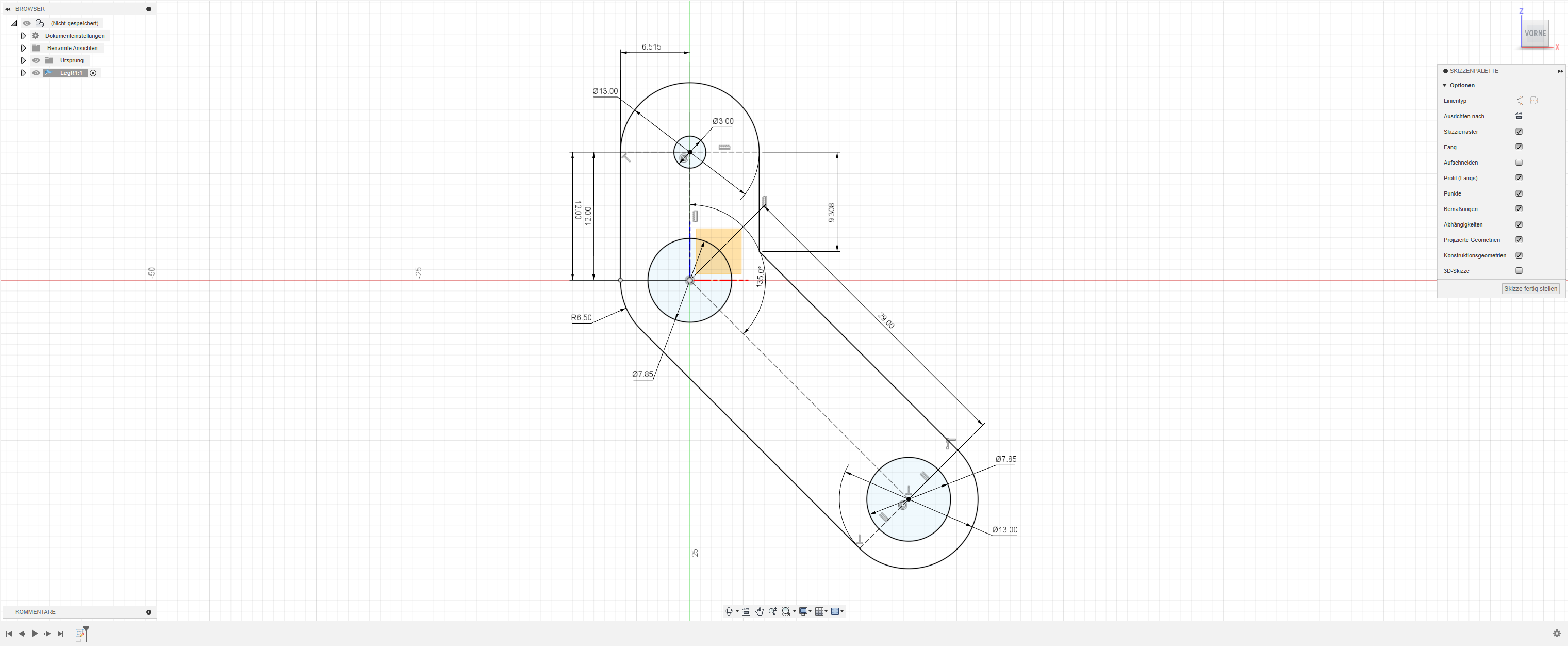Click the 135.0° angle dimension
This screenshot has height=646, width=1568.
coord(760,277)
